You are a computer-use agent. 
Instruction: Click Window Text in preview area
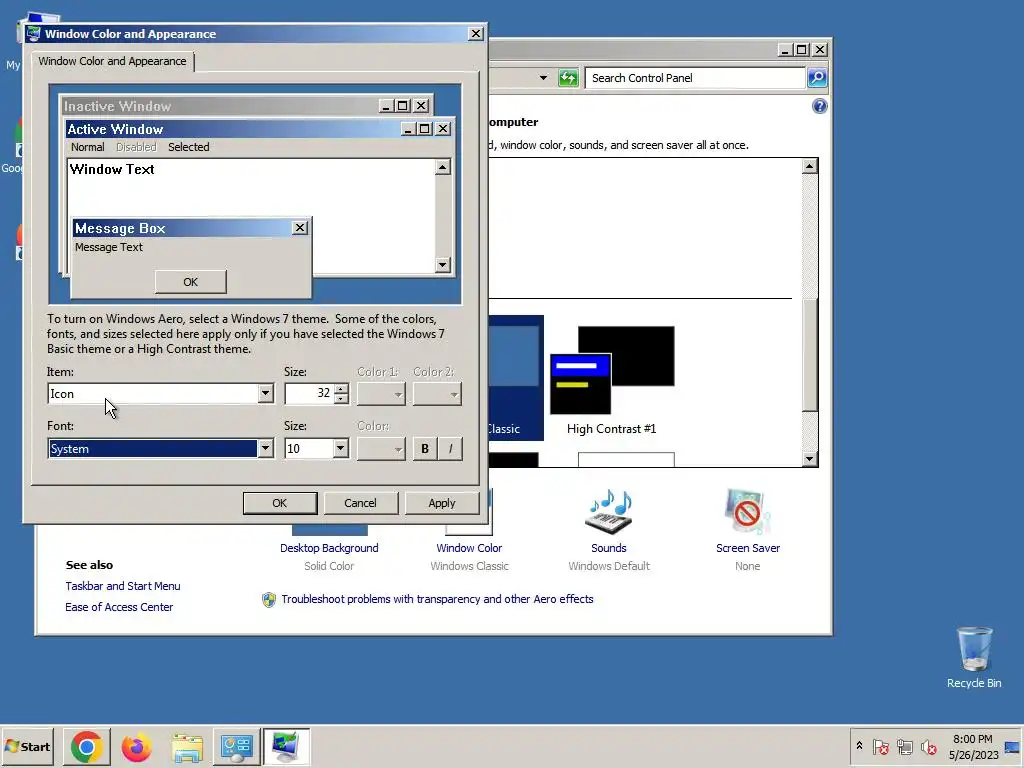pyautogui.click(x=112, y=169)
